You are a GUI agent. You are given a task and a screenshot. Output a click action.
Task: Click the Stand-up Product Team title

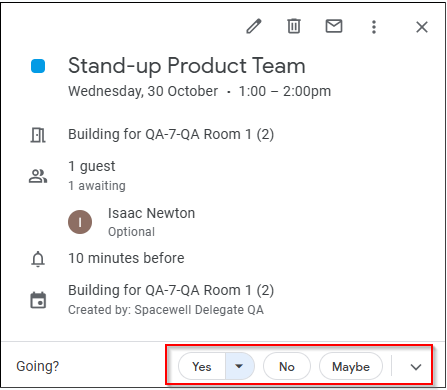[187, 66]
